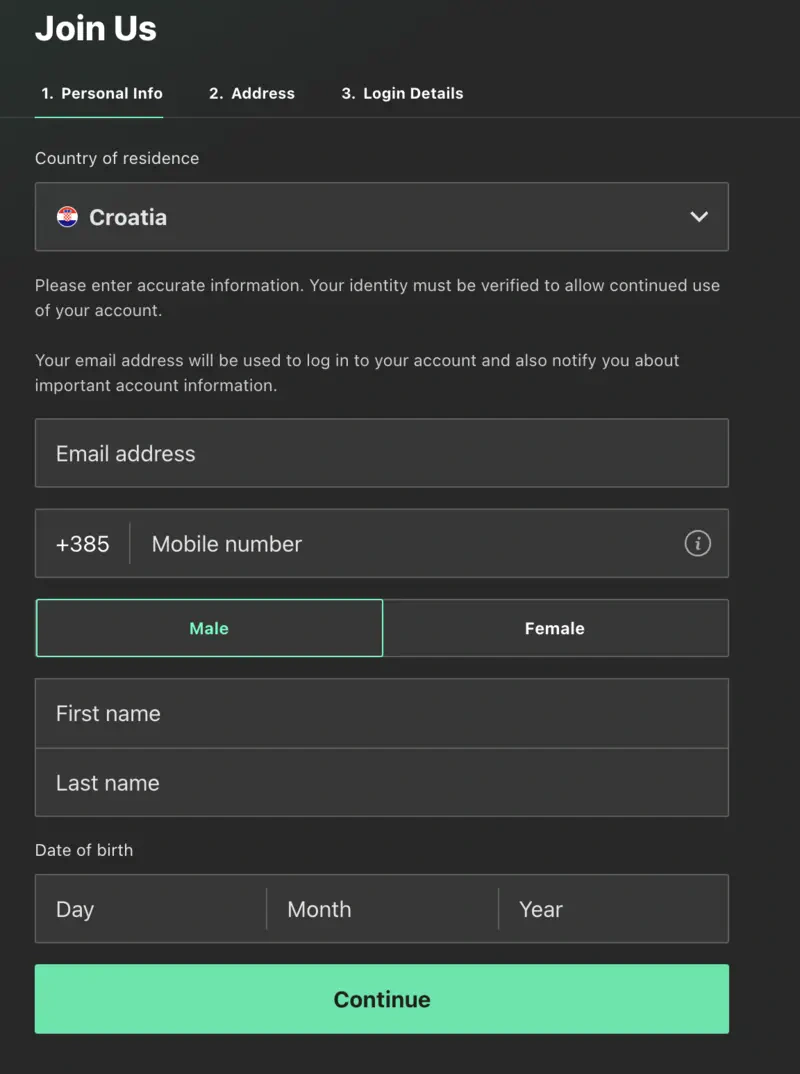This screenshot has width=800, height=1074.
Task: Click the Last name input
Action: coord(381,783)
